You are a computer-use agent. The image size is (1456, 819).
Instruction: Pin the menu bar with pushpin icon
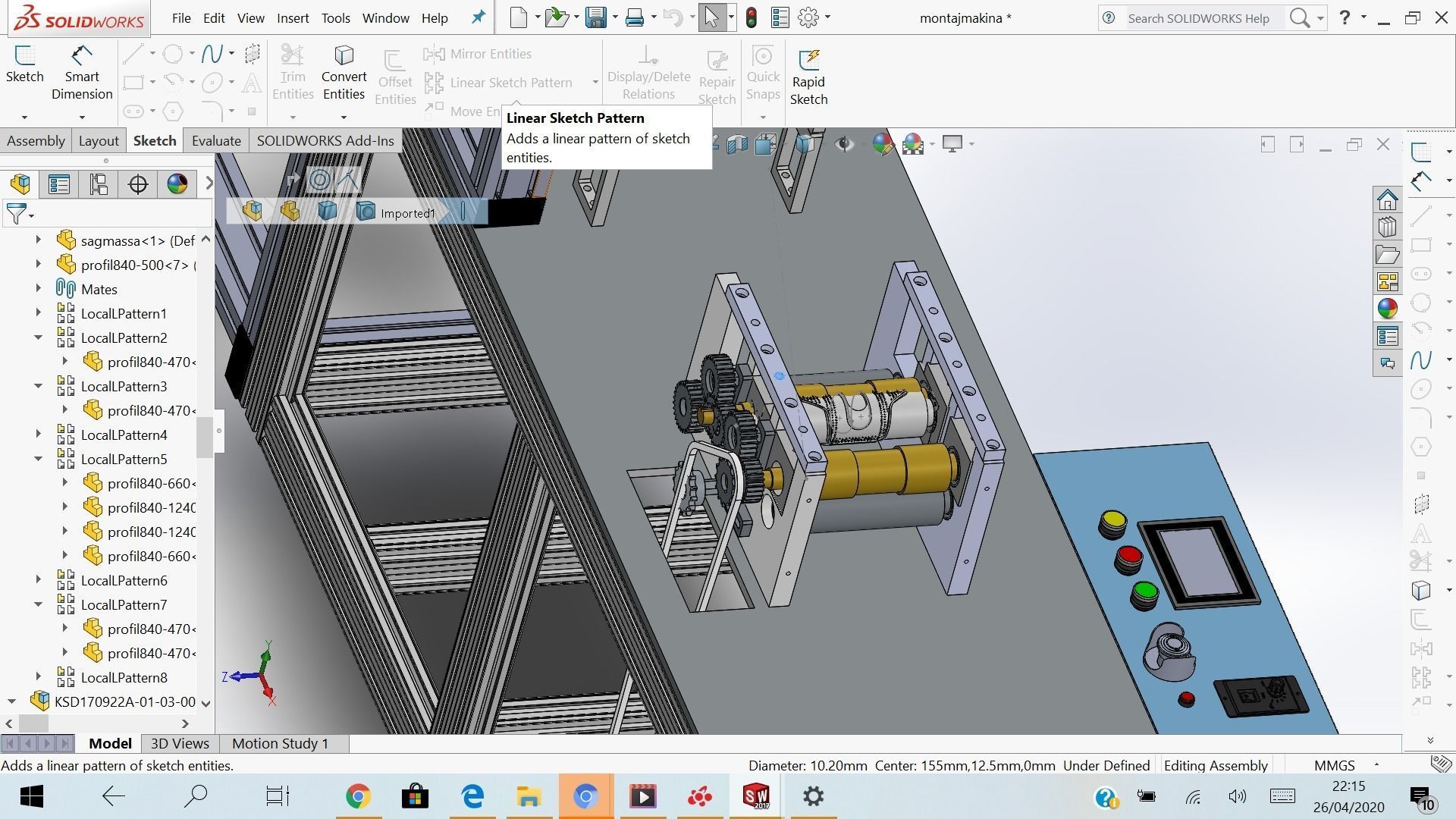click(479, 17)
